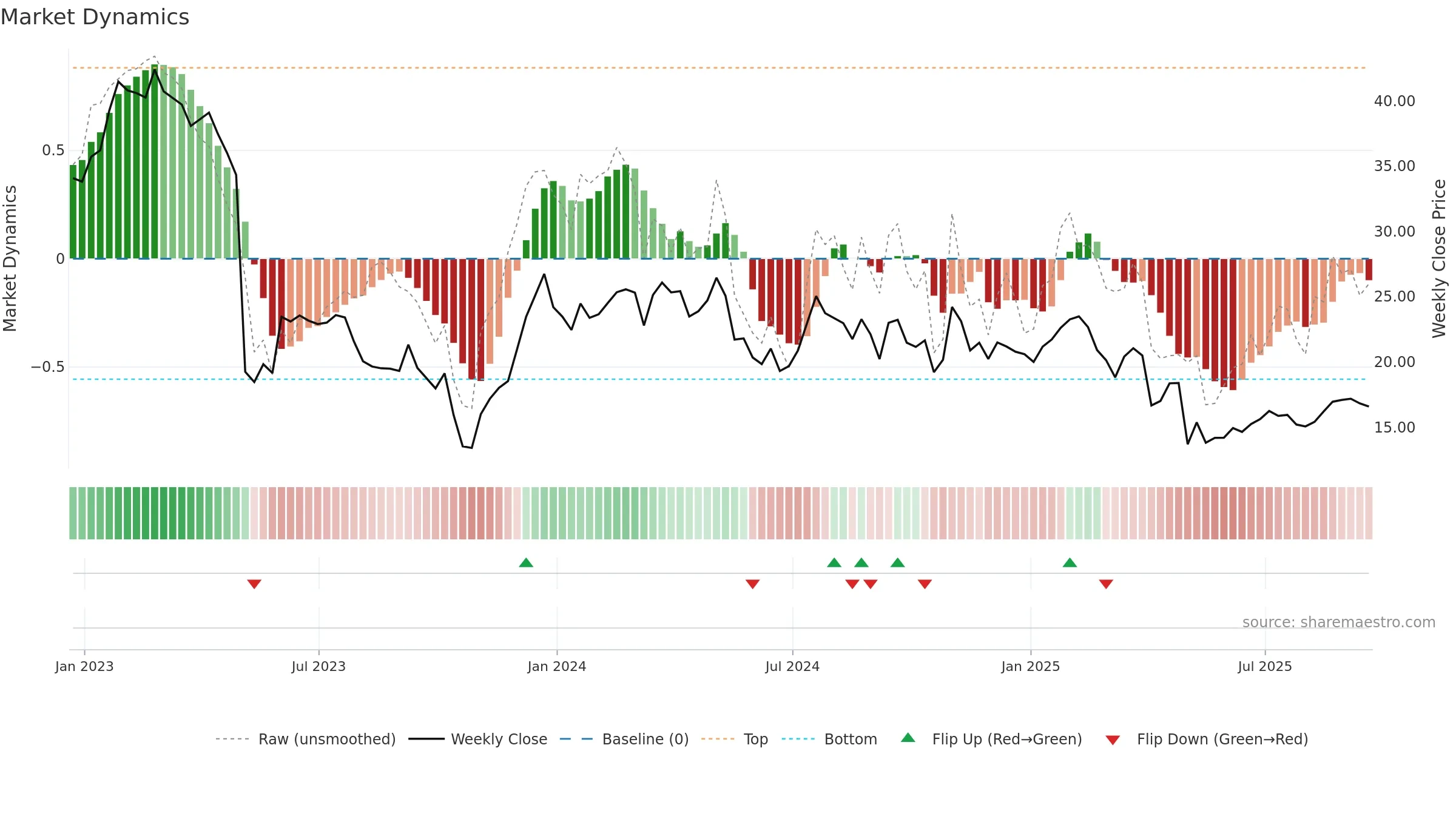The height and width of the screenshot is (819, 1456).
Task: Click the red Flip Down triangle icon in legend
Action: pyautogui.click(x=1113, y=740)
